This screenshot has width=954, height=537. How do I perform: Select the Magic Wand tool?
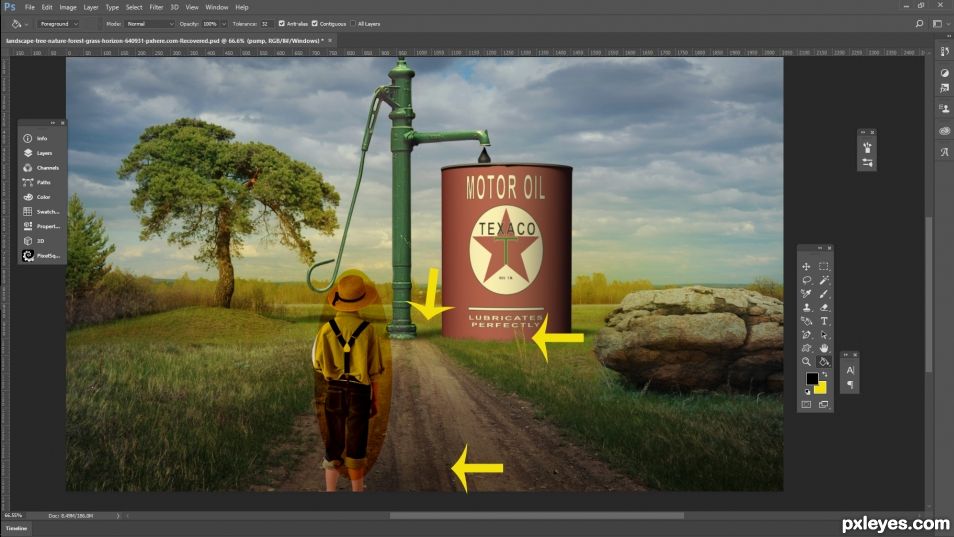pyautogui.click(x=824, y=280)
